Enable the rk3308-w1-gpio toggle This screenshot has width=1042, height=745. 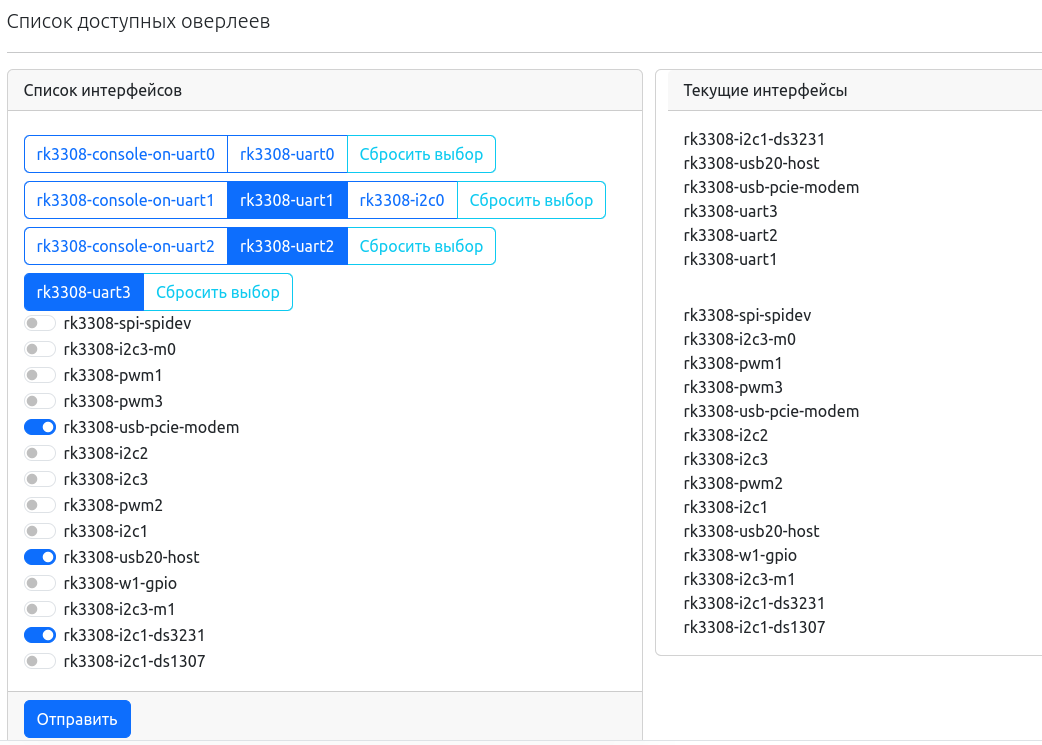point(40,583)
